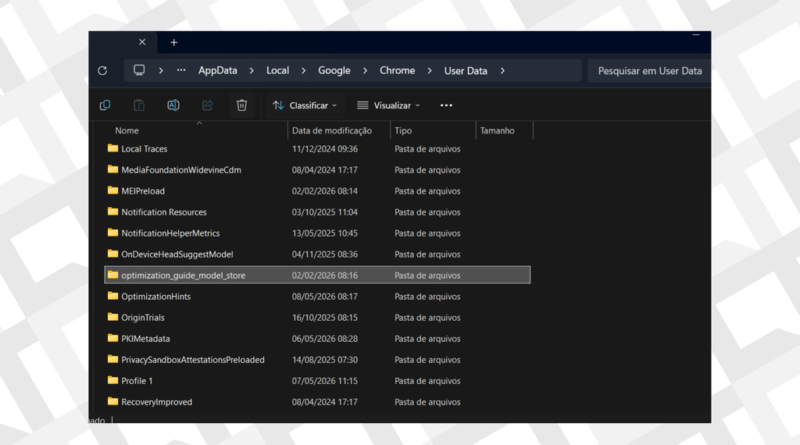Open the Classificar sort dropdown

click(x=305, y=105)
